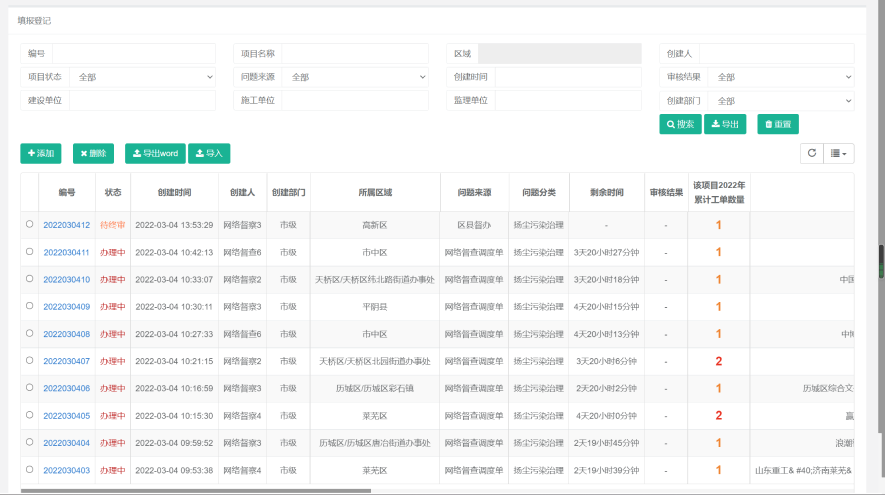885x495 pixels.
Task: Select the radio button for row 2022030412
Action: point(30,225)
